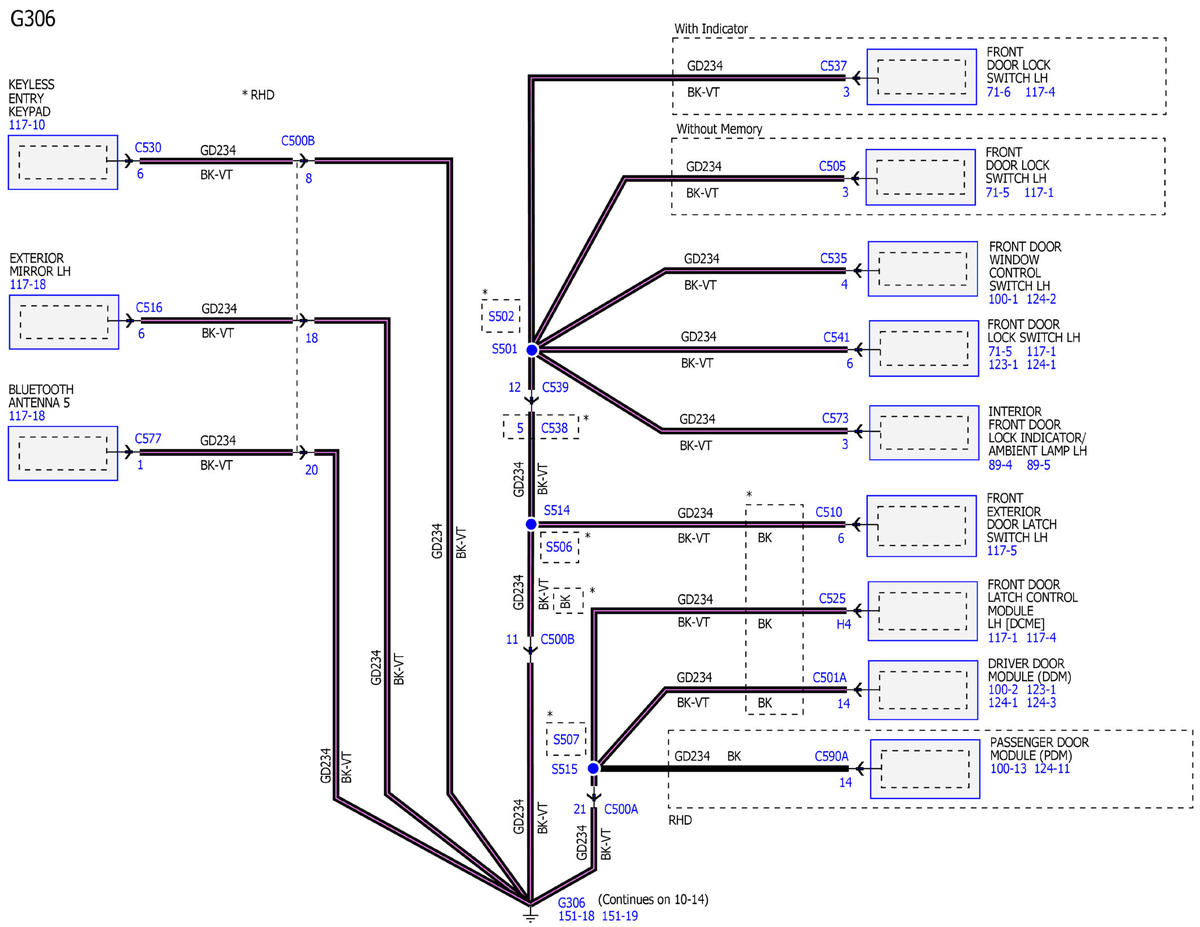Click the S514 splice blue dot
The height and width of the screenshot is (927, 1200).
point(531,523)
